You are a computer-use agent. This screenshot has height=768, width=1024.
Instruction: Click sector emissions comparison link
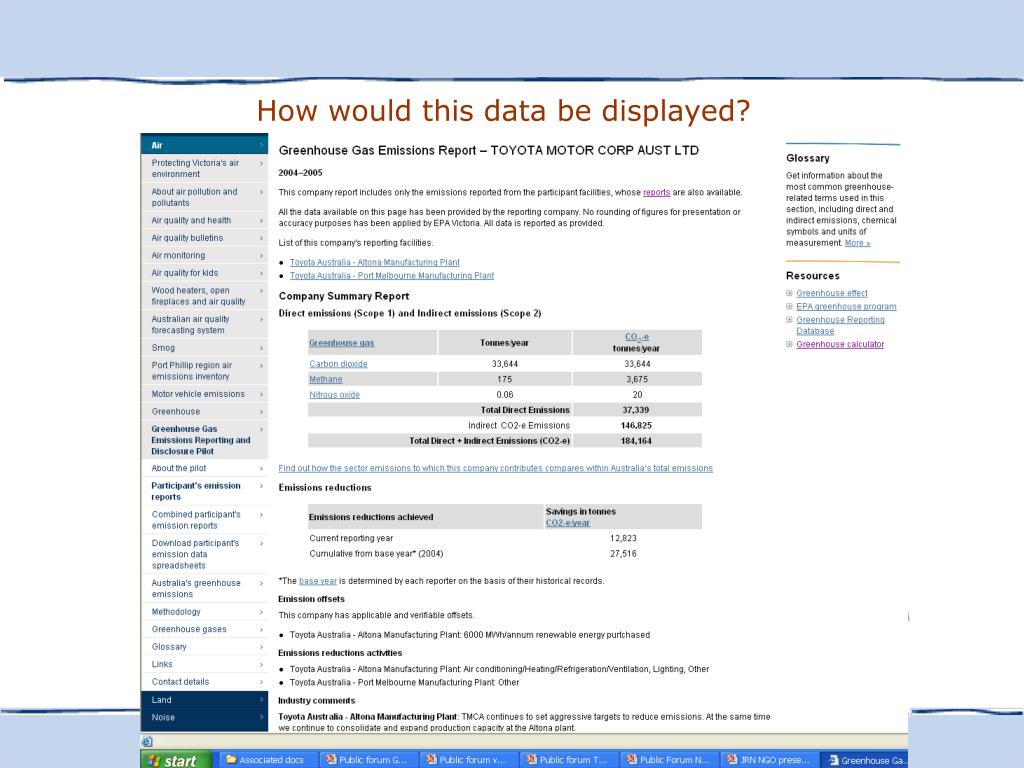(496, 468)
